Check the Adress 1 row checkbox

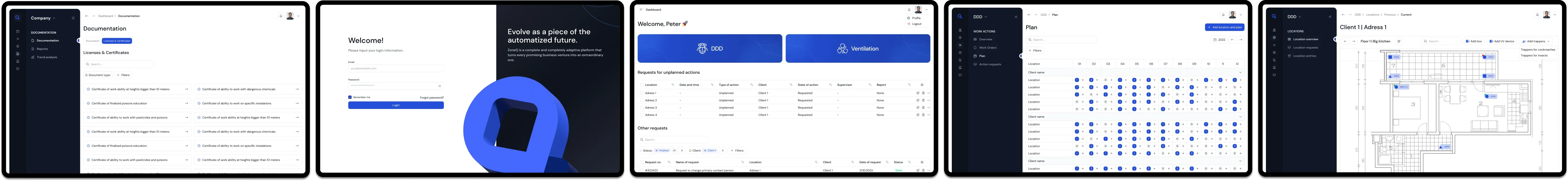(641, 93)
